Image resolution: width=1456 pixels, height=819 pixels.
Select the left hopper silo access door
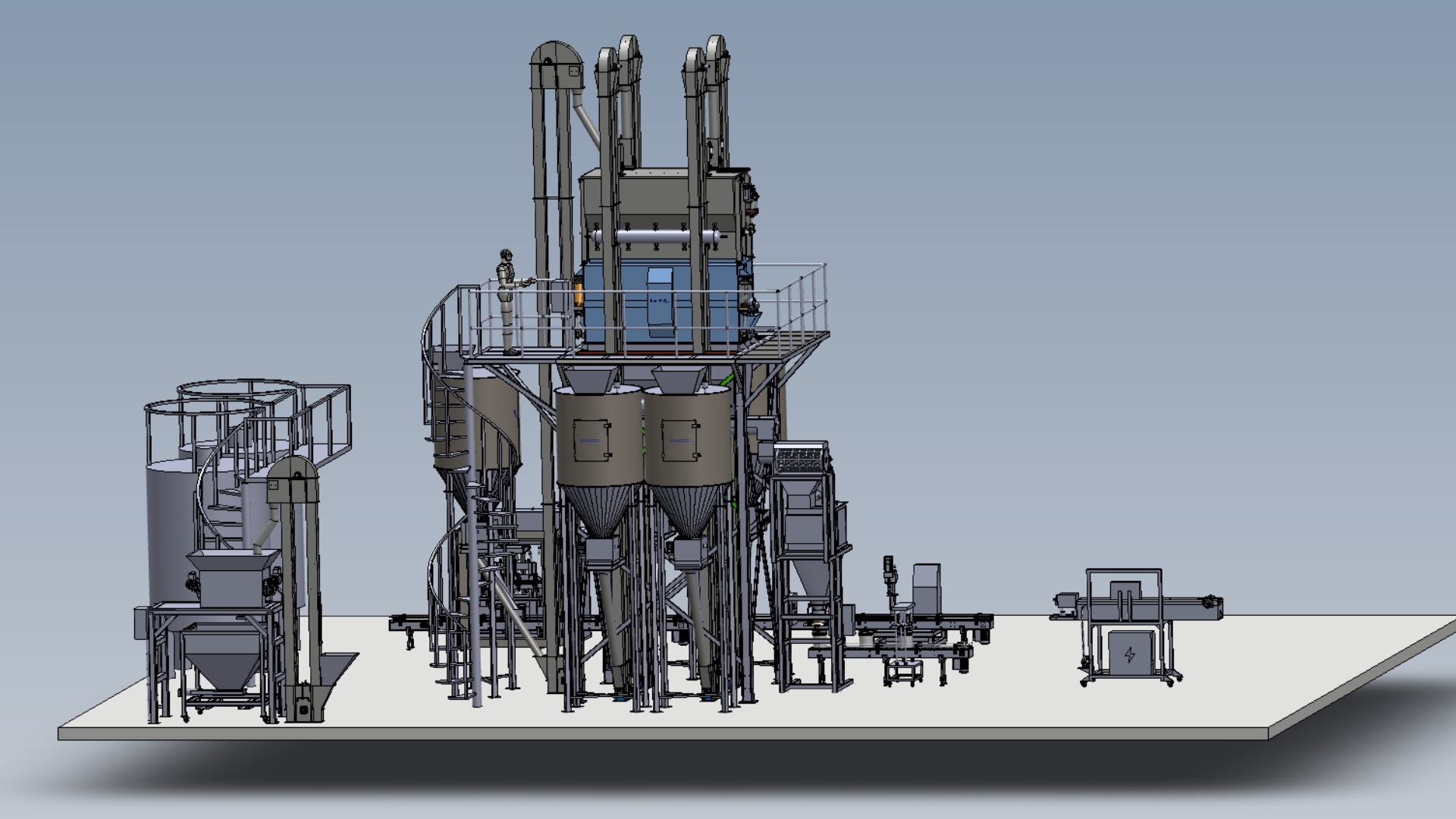point(592,440)
